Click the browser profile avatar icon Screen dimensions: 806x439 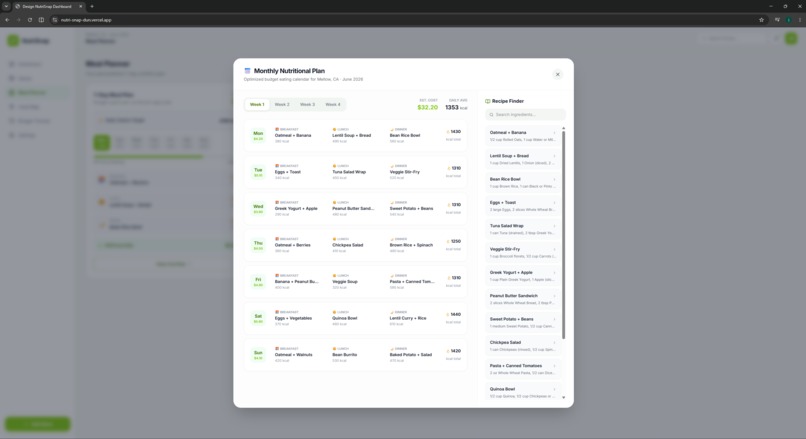pos(789,20)
